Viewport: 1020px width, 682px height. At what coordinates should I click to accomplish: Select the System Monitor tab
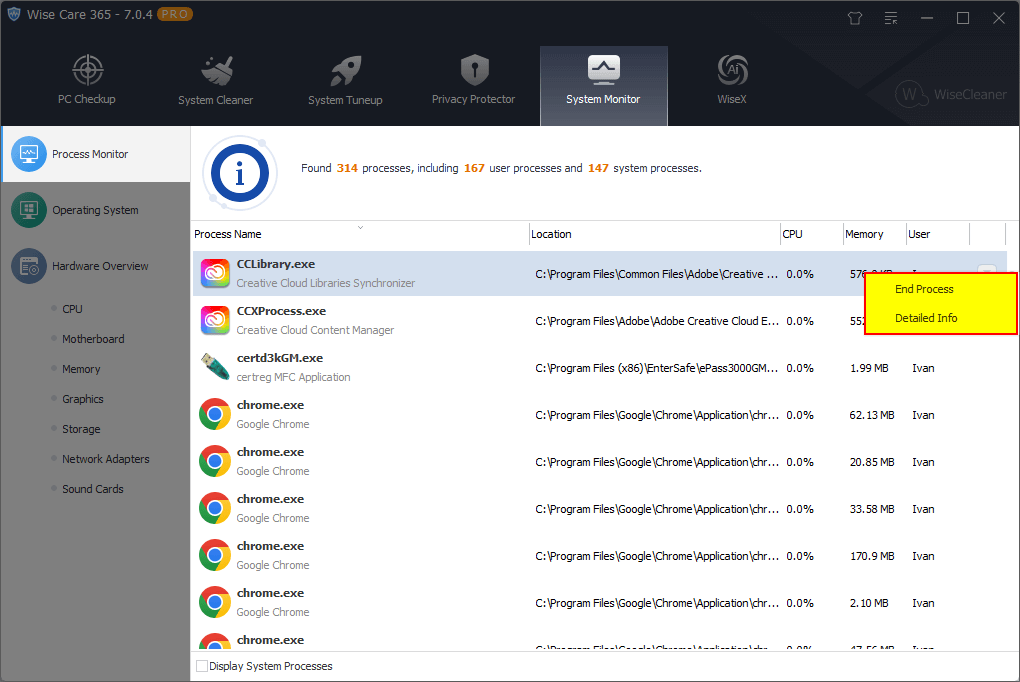pos(603,85)
